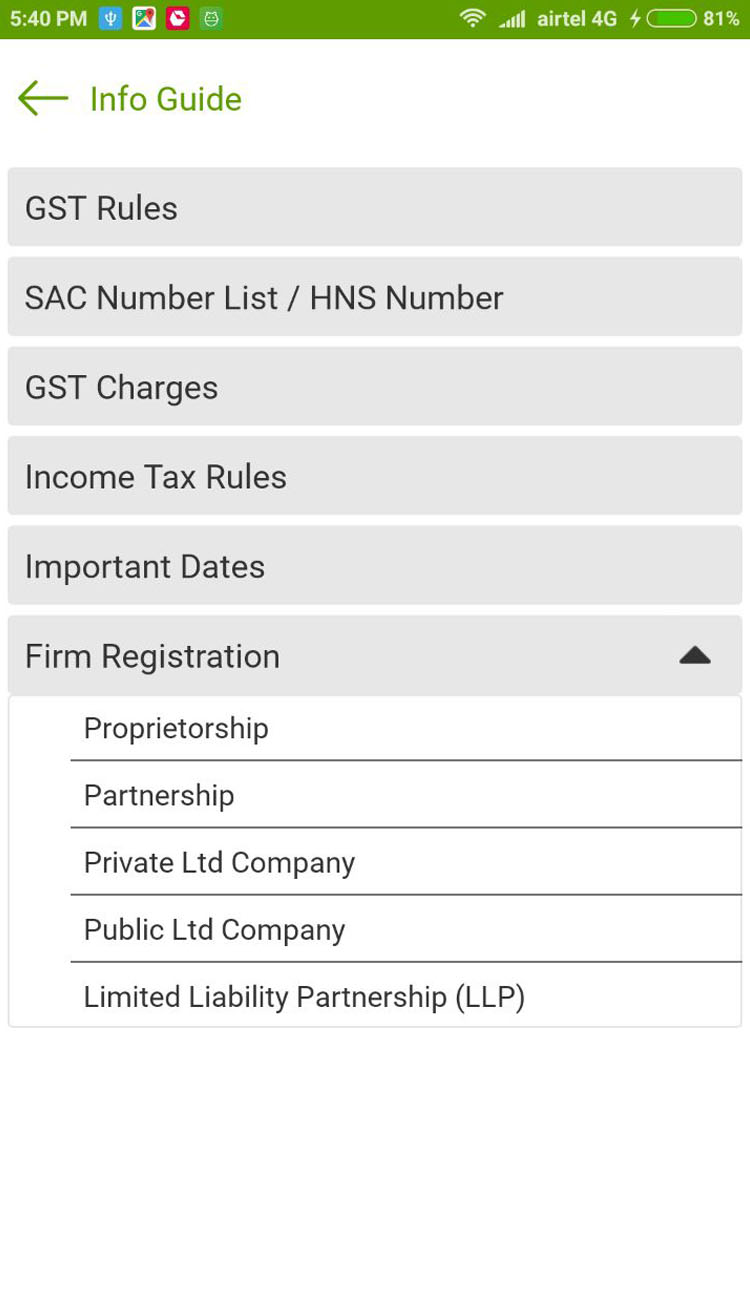Open the GST Charges section
The height and width of the screenshot is (1315, 750).
point(375,387)
